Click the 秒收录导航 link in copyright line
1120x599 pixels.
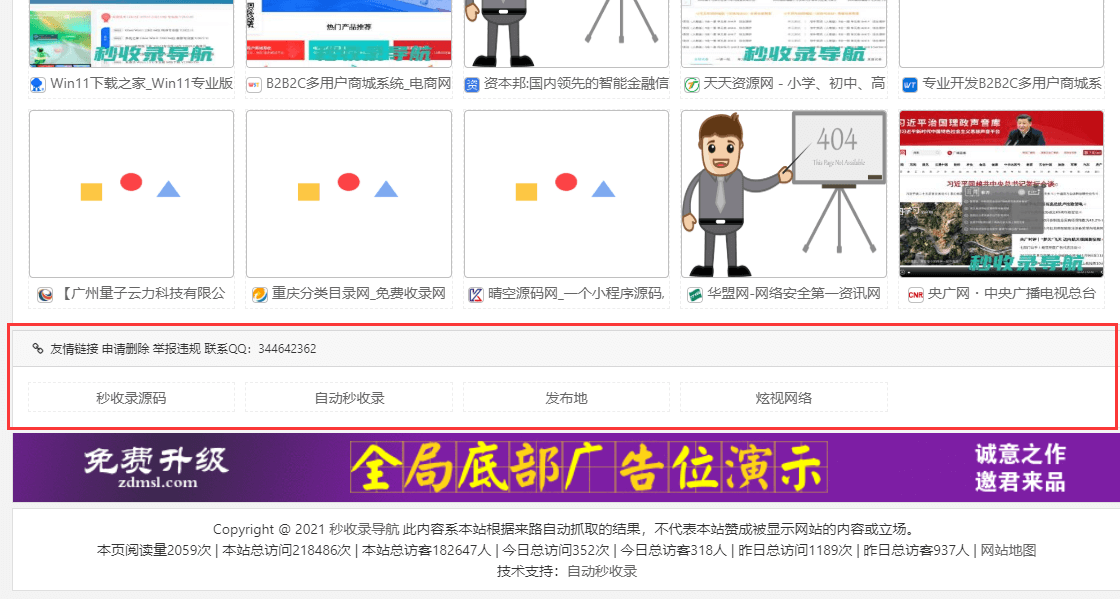[x=364, y=529]
